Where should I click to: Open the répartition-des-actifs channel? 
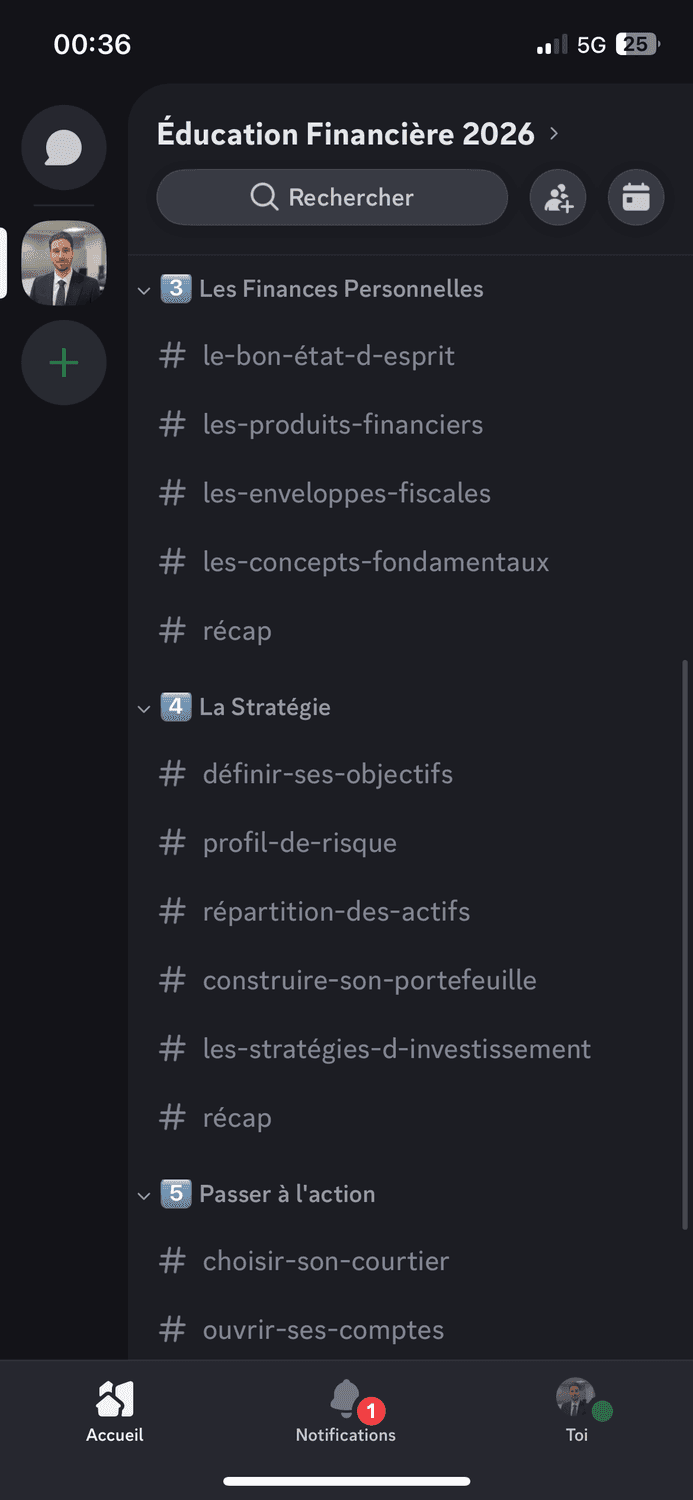click(336, 912)
